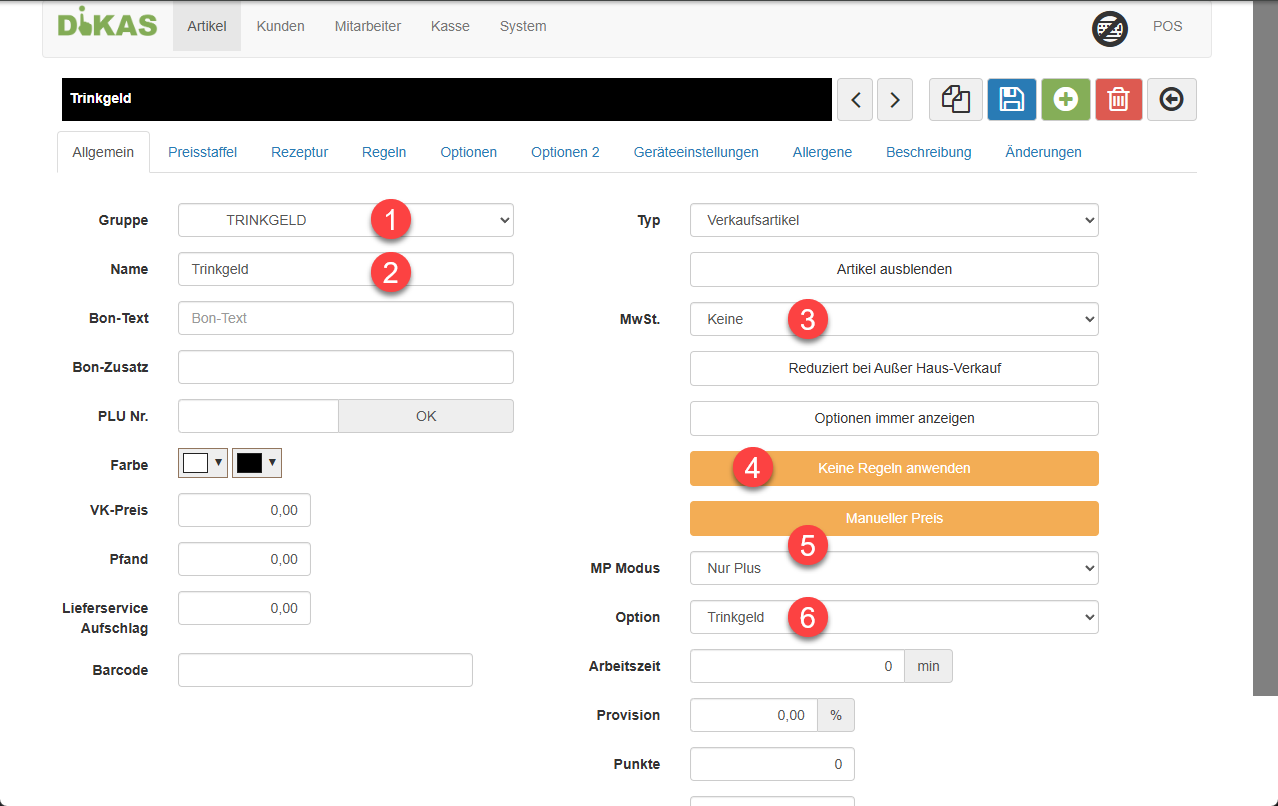Click the crossed-out keyboard icon

pyautogui.click(x=1109, y=28)
